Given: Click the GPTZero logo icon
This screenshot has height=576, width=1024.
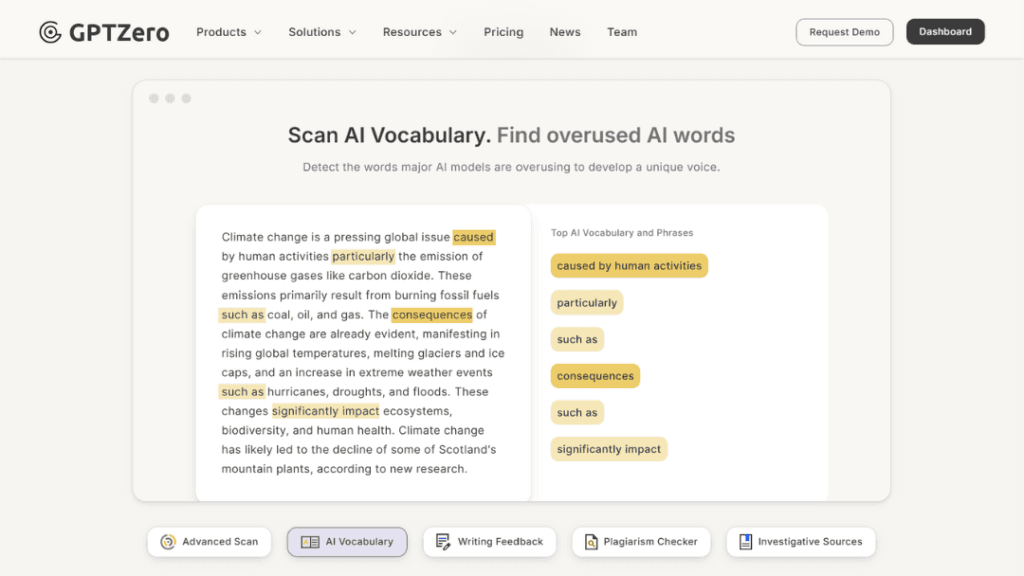Looking at the screenshot, I should click(50, 32).
